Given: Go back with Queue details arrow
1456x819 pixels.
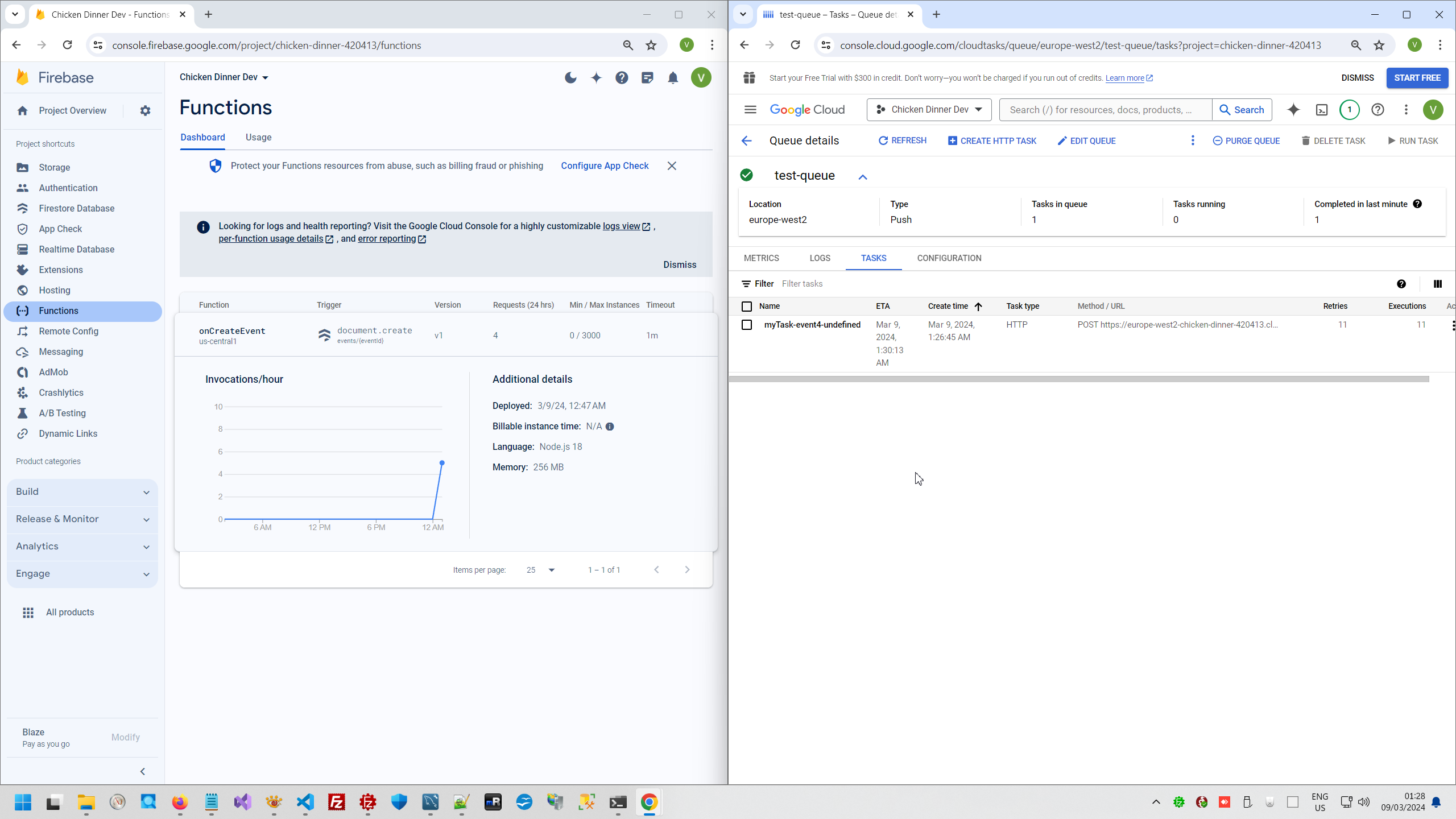Looking at the screenshot, I should tap(747, 141).
